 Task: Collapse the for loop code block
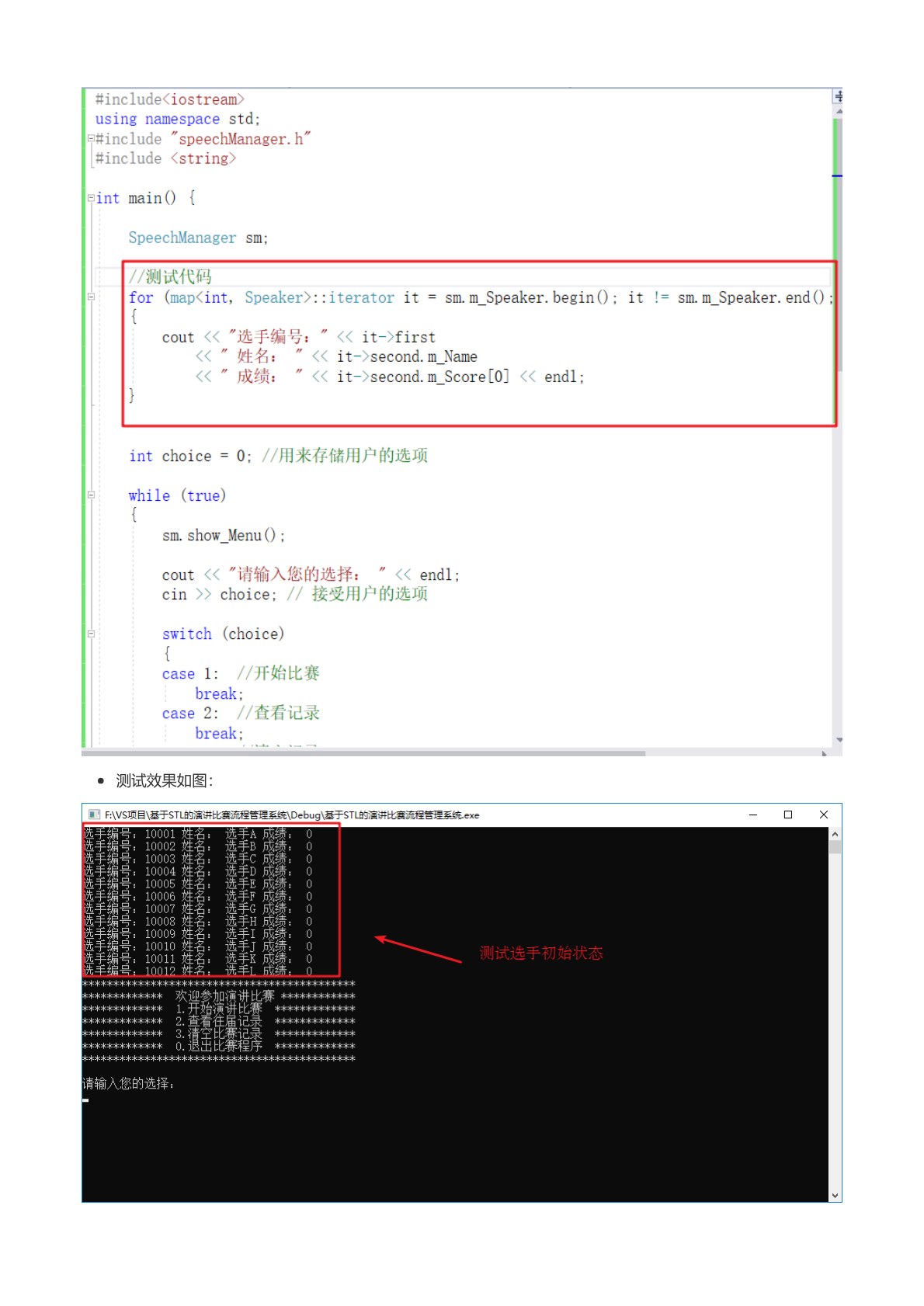(91, 297)
